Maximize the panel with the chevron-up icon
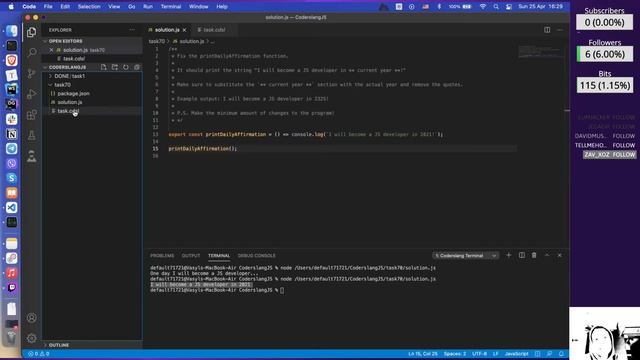640x360 pixels. (547, 255)
